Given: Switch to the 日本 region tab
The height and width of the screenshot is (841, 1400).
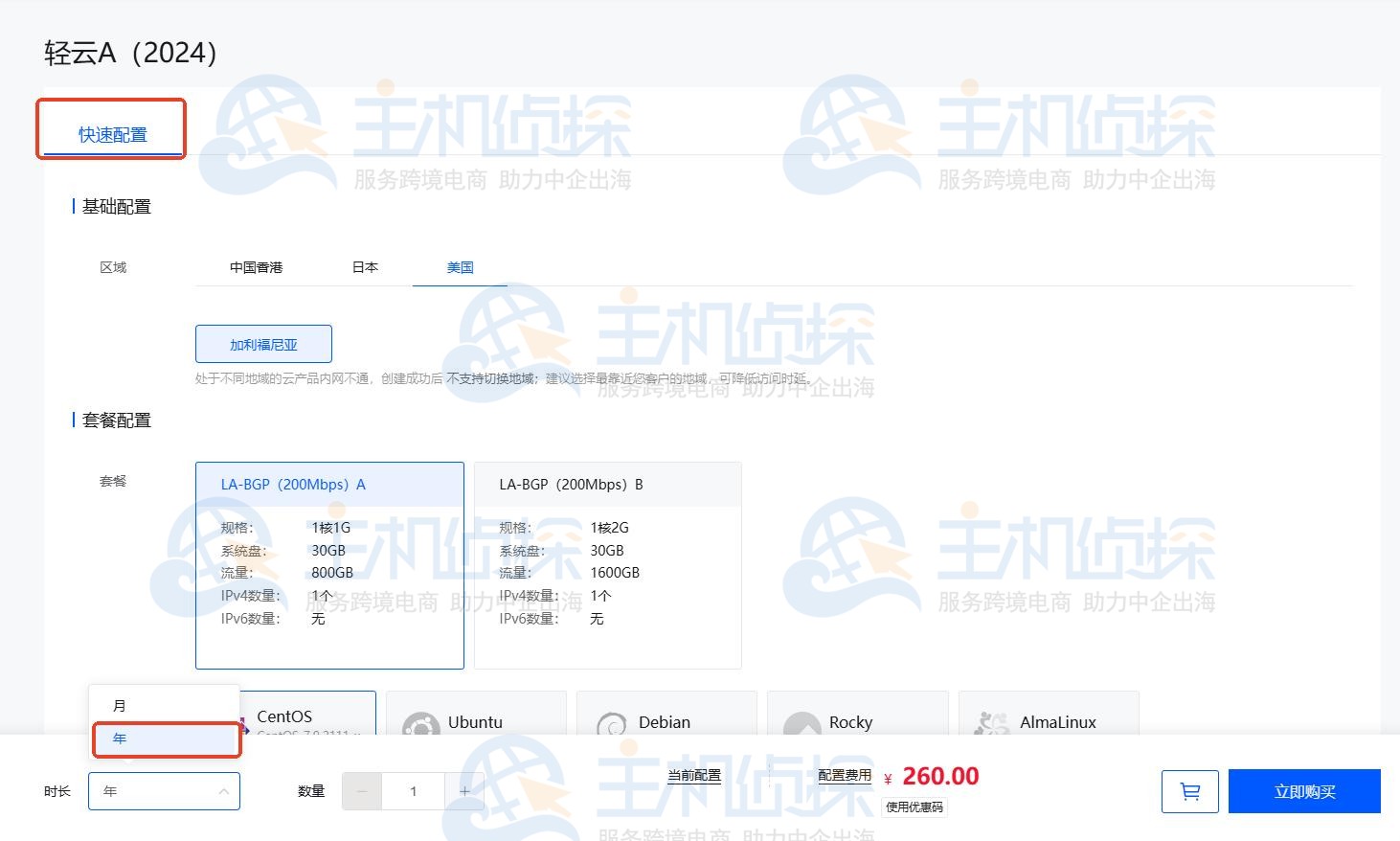Looking at the screenshot, I should [364, 267].
